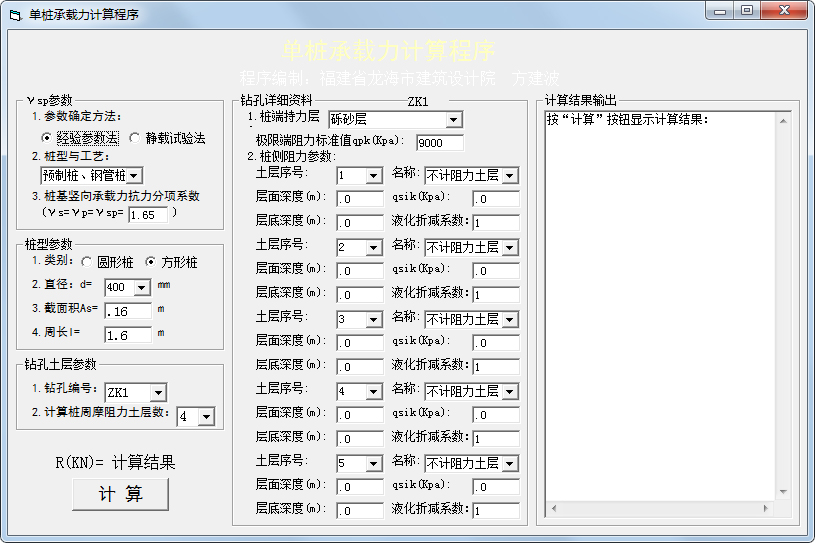Choose 圆形桩 pile type option

tap(87, 262)
